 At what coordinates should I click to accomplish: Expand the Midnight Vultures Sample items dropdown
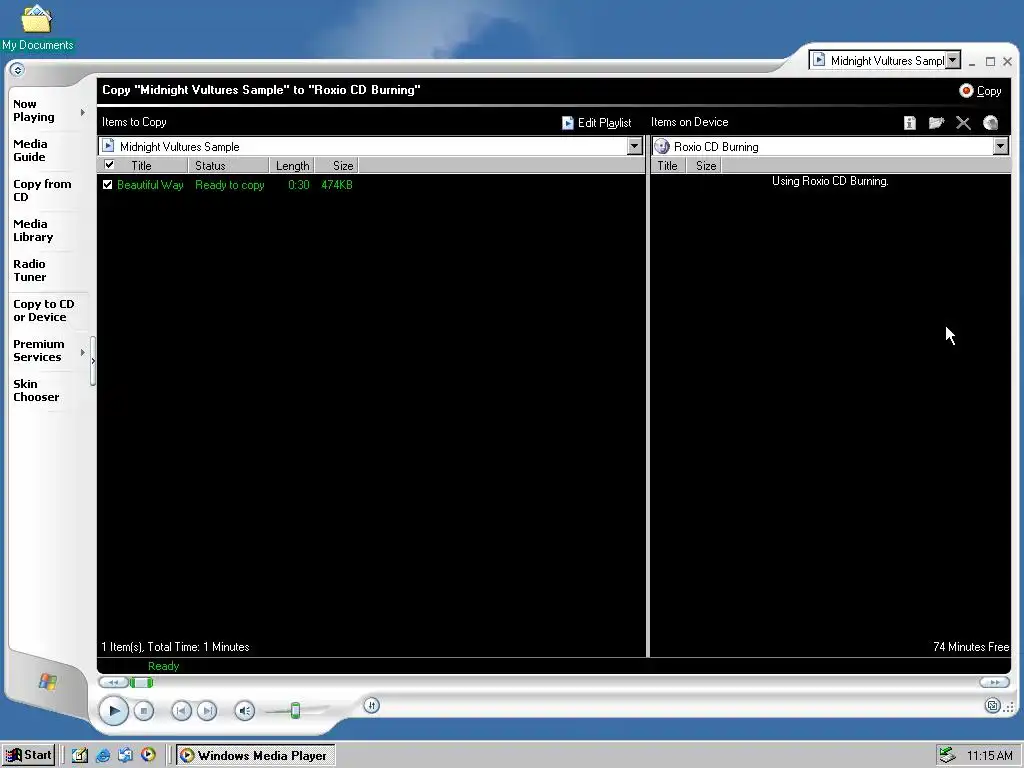[634, 146]
